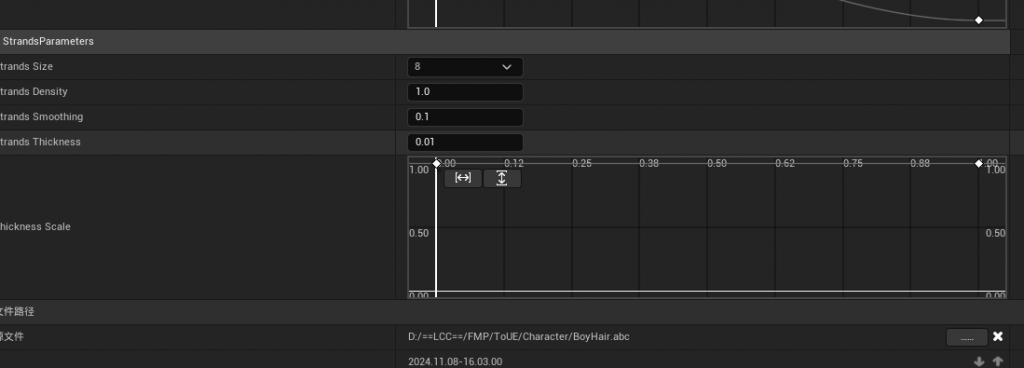Select Thickness Scale curve end keyframe
Screen dimensions: 1024x368
(x=978, y=163)
